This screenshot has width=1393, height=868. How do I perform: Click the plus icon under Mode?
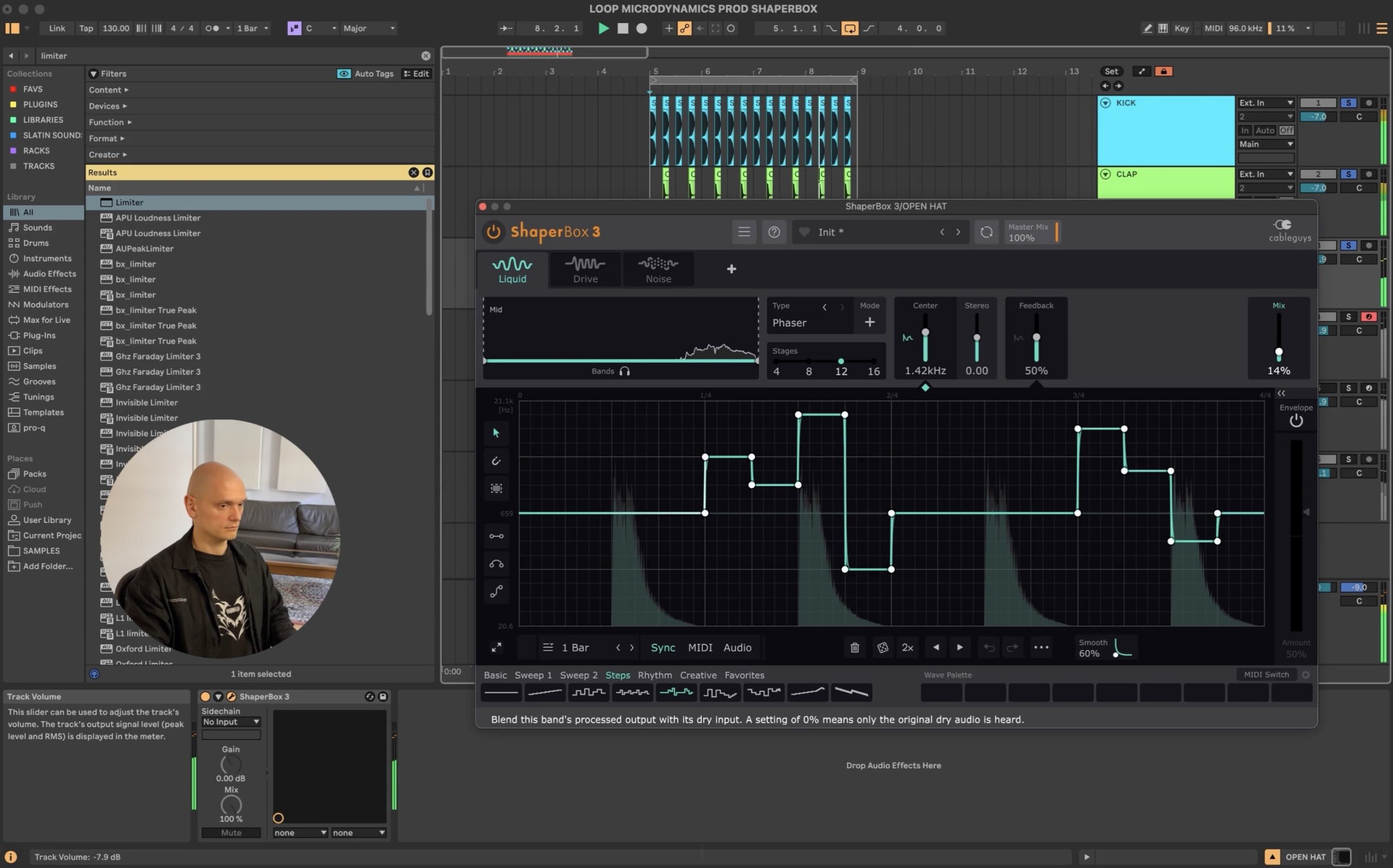[870, 322]
